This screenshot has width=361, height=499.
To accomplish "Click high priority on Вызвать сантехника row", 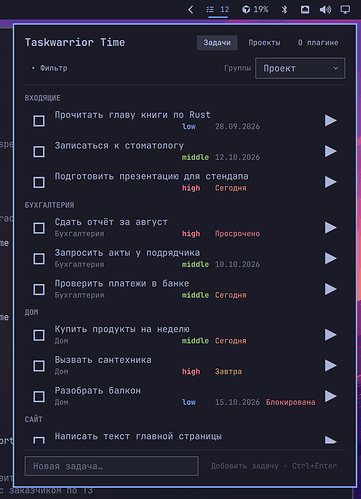I will coord(191,371).
